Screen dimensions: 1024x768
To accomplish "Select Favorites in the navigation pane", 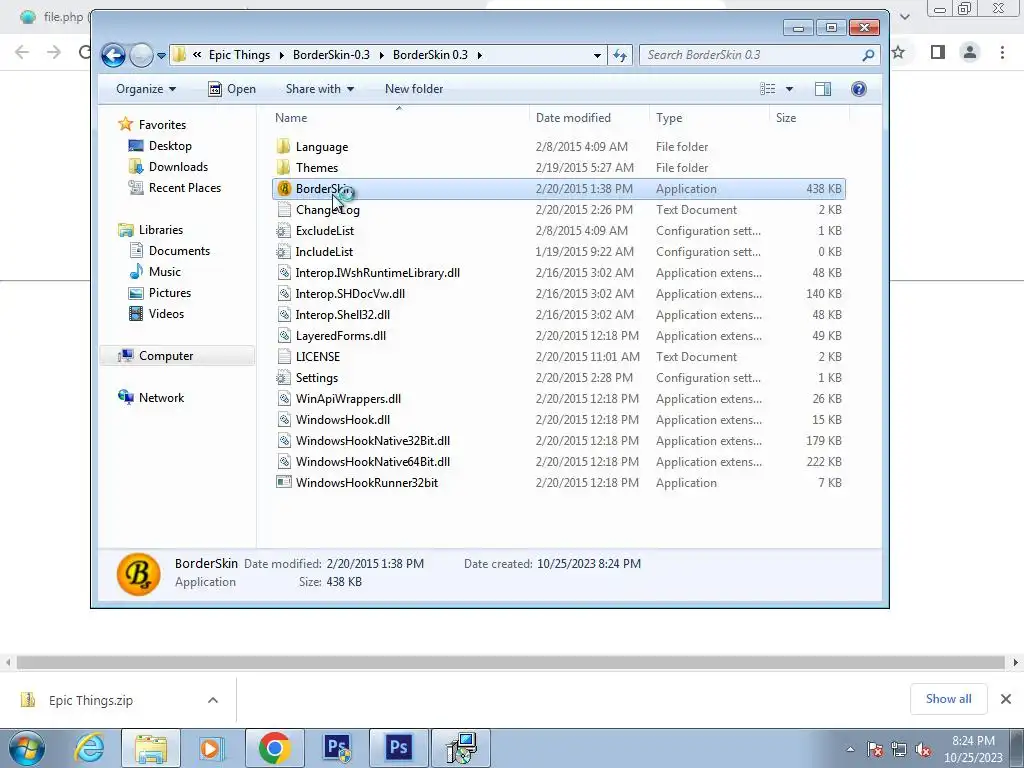I will point(162,125).
